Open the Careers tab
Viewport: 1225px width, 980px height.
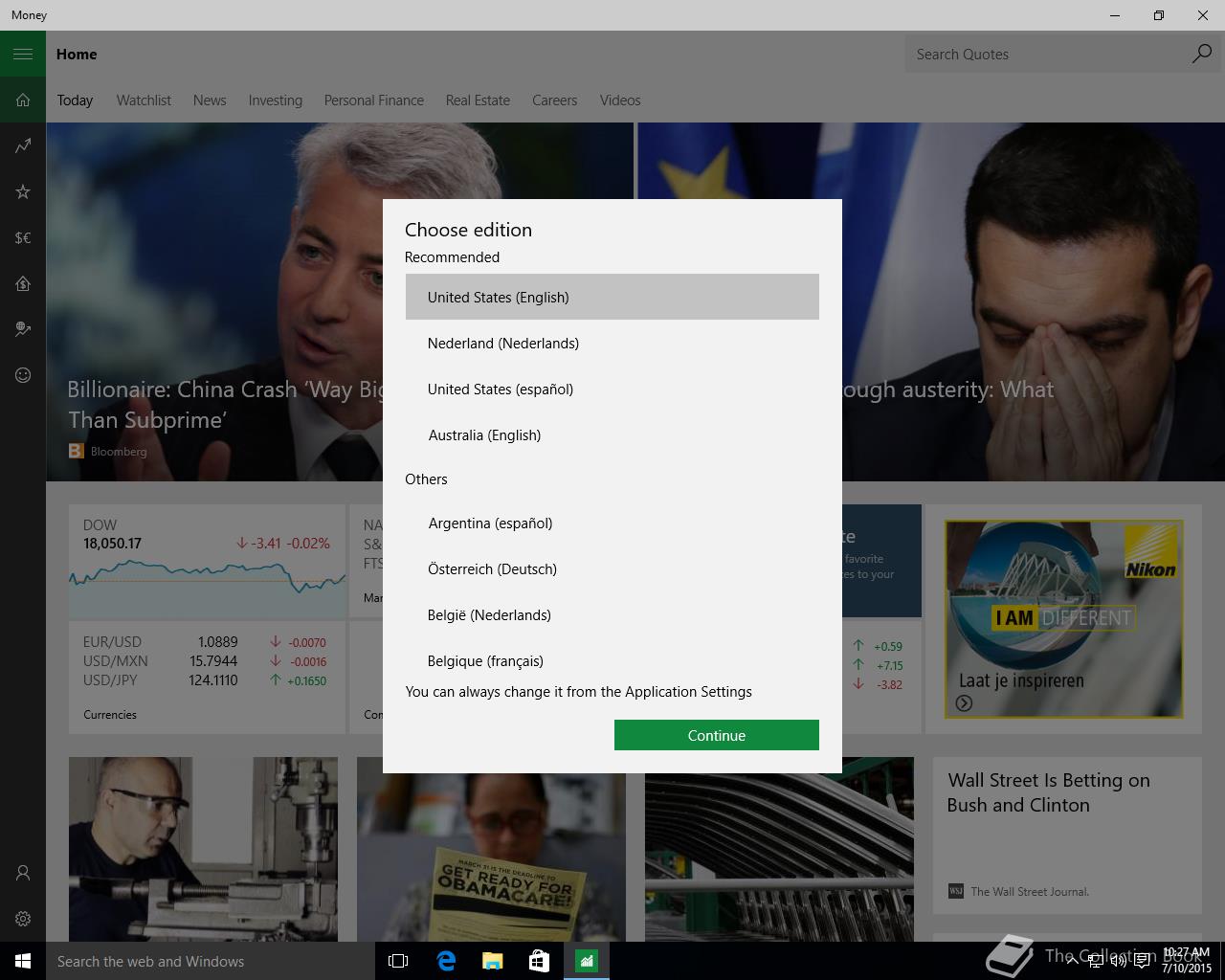(x=554, y=100)
